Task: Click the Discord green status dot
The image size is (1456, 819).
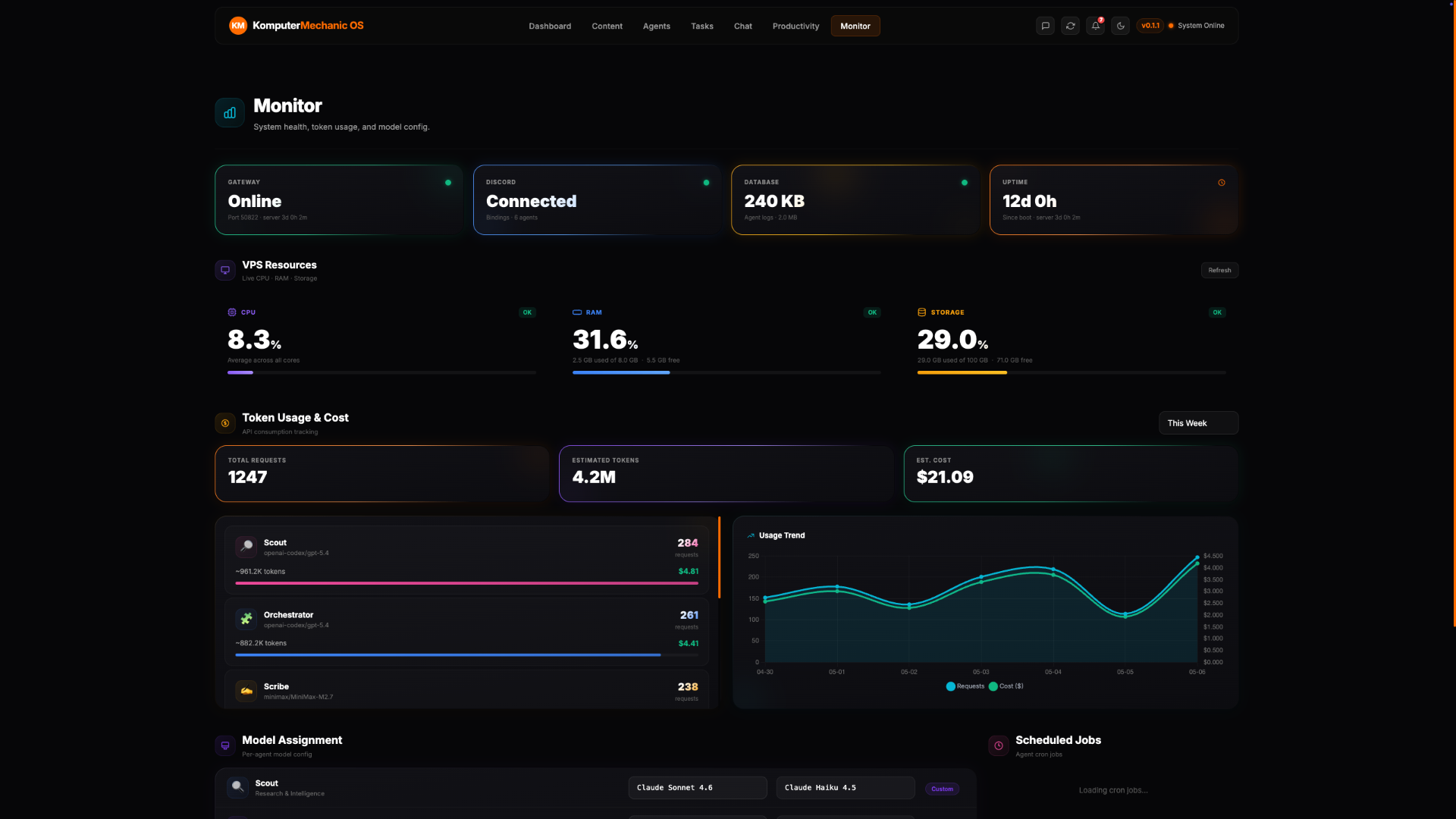Action: (x=706, y=183)
